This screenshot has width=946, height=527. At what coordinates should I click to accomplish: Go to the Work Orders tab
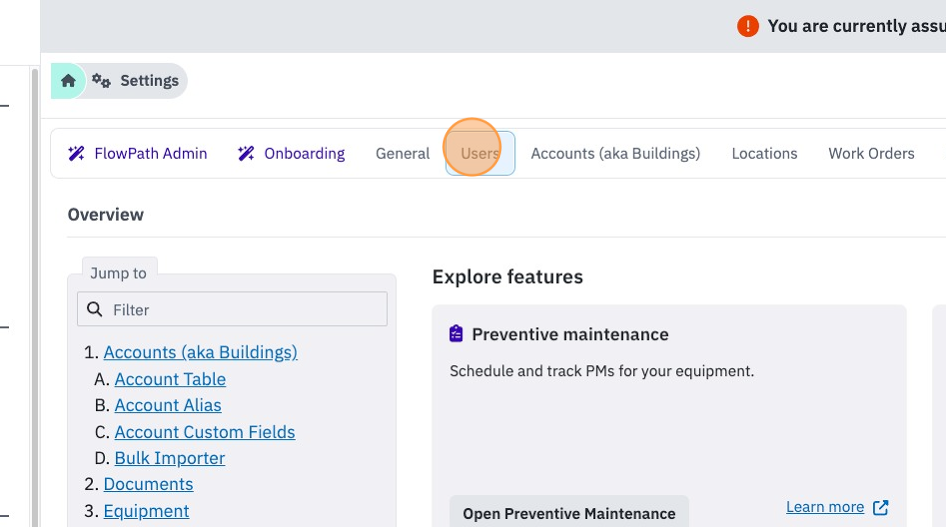(871, 154)
